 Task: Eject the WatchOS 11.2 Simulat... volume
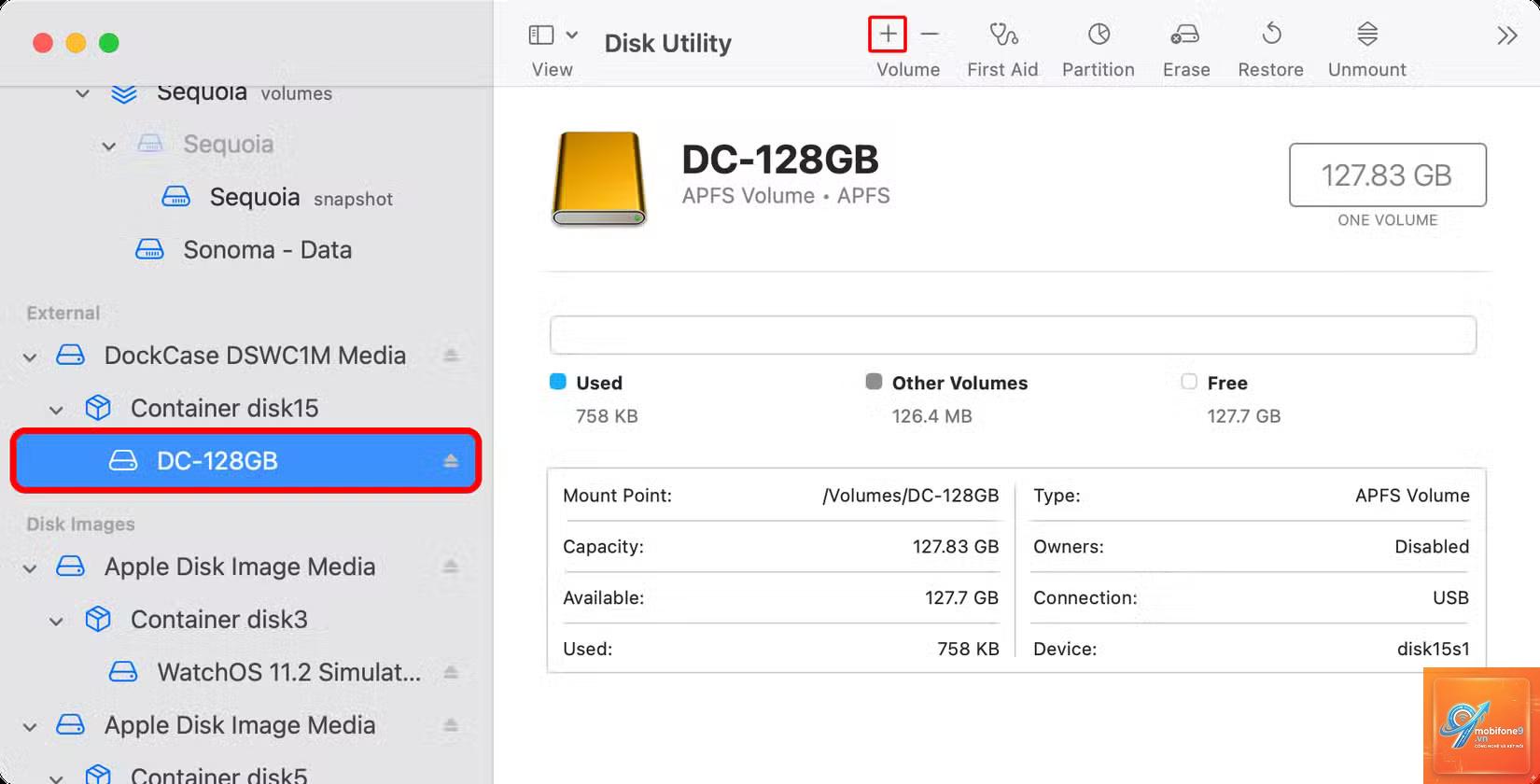451,672
